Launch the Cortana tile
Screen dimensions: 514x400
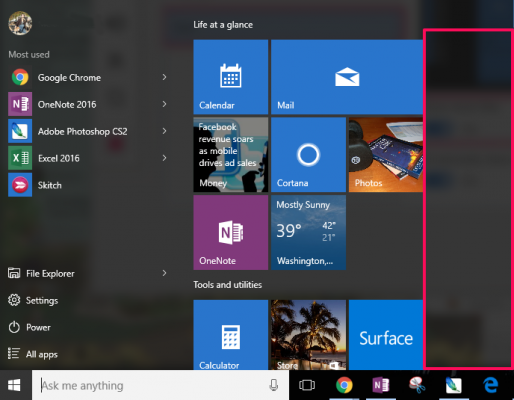308,155
